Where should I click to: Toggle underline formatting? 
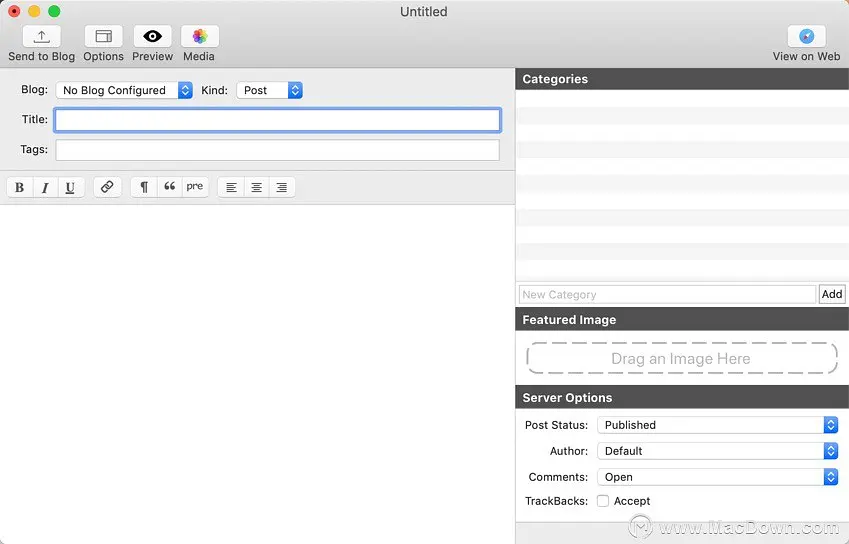(x=70, y=187)
